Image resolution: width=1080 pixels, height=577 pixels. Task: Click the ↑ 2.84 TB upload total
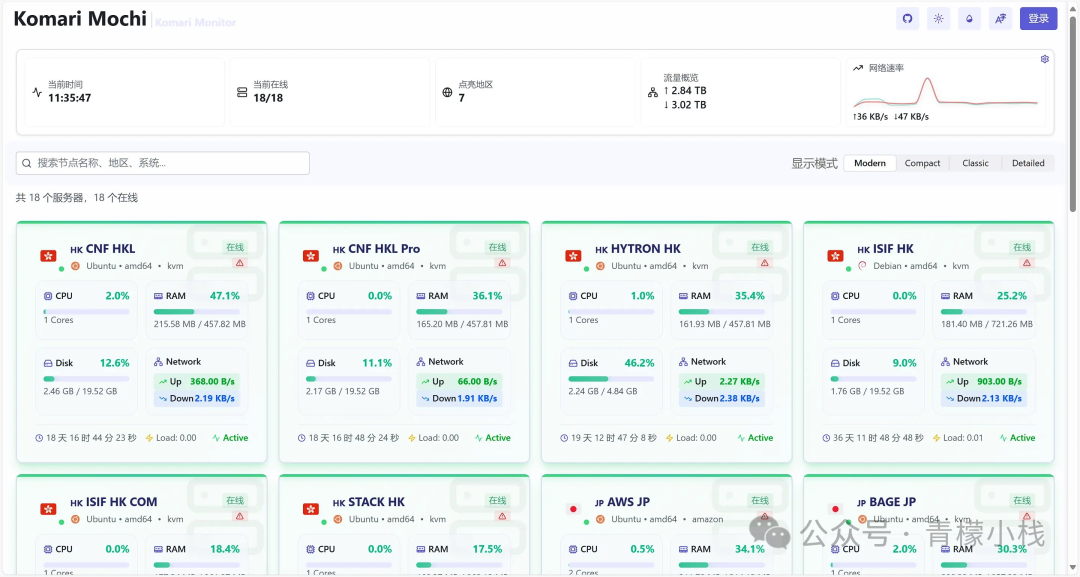[685, 91]
